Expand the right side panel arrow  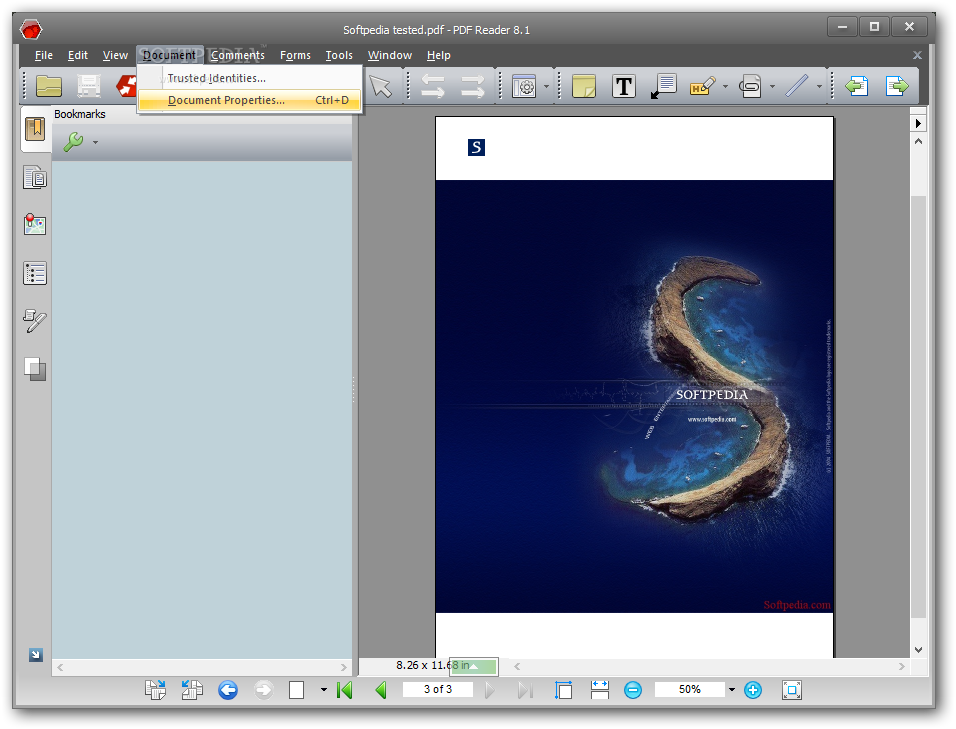click(x=918, y=123)
